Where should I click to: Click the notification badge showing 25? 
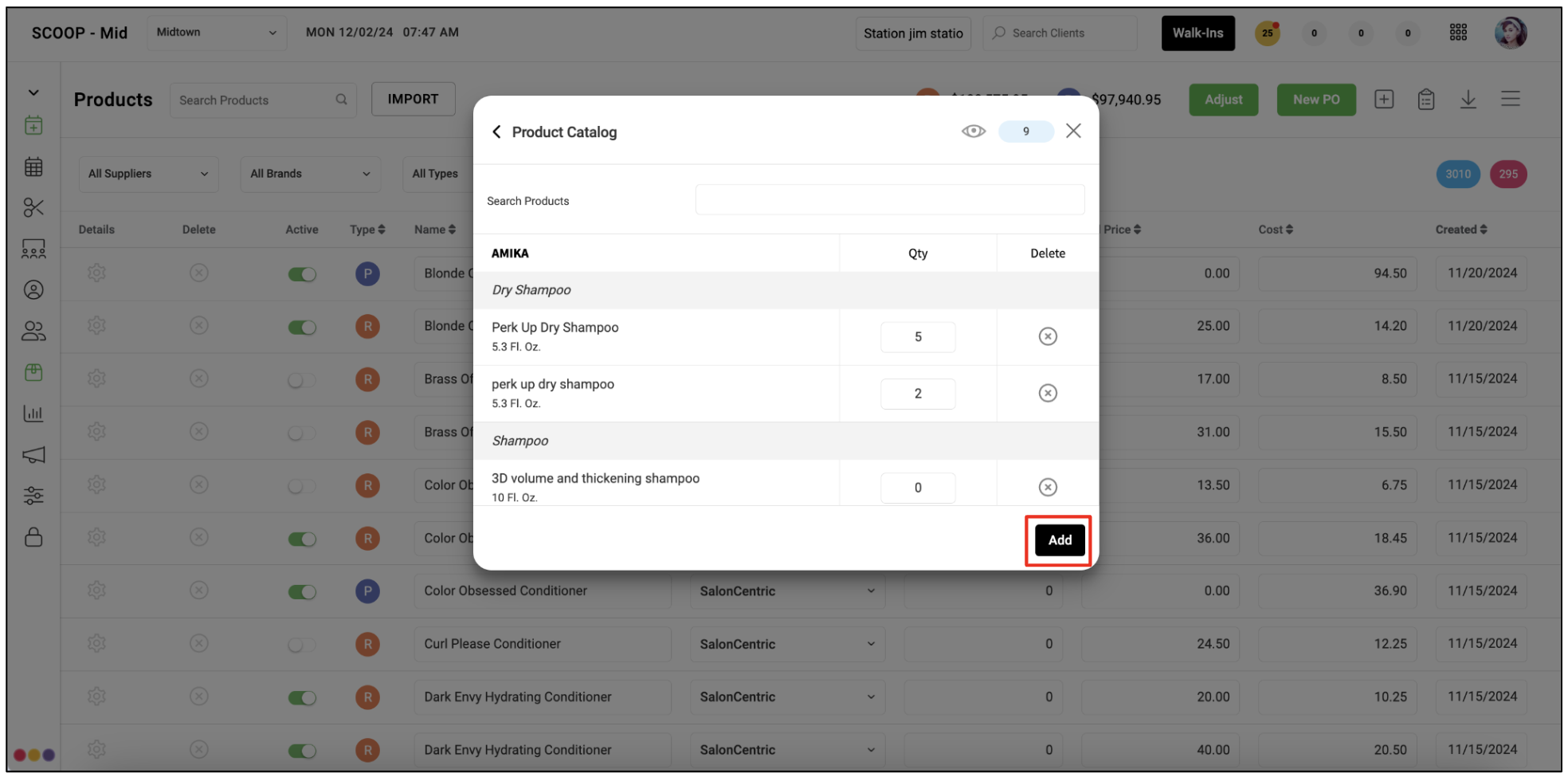coord(1267,33)
